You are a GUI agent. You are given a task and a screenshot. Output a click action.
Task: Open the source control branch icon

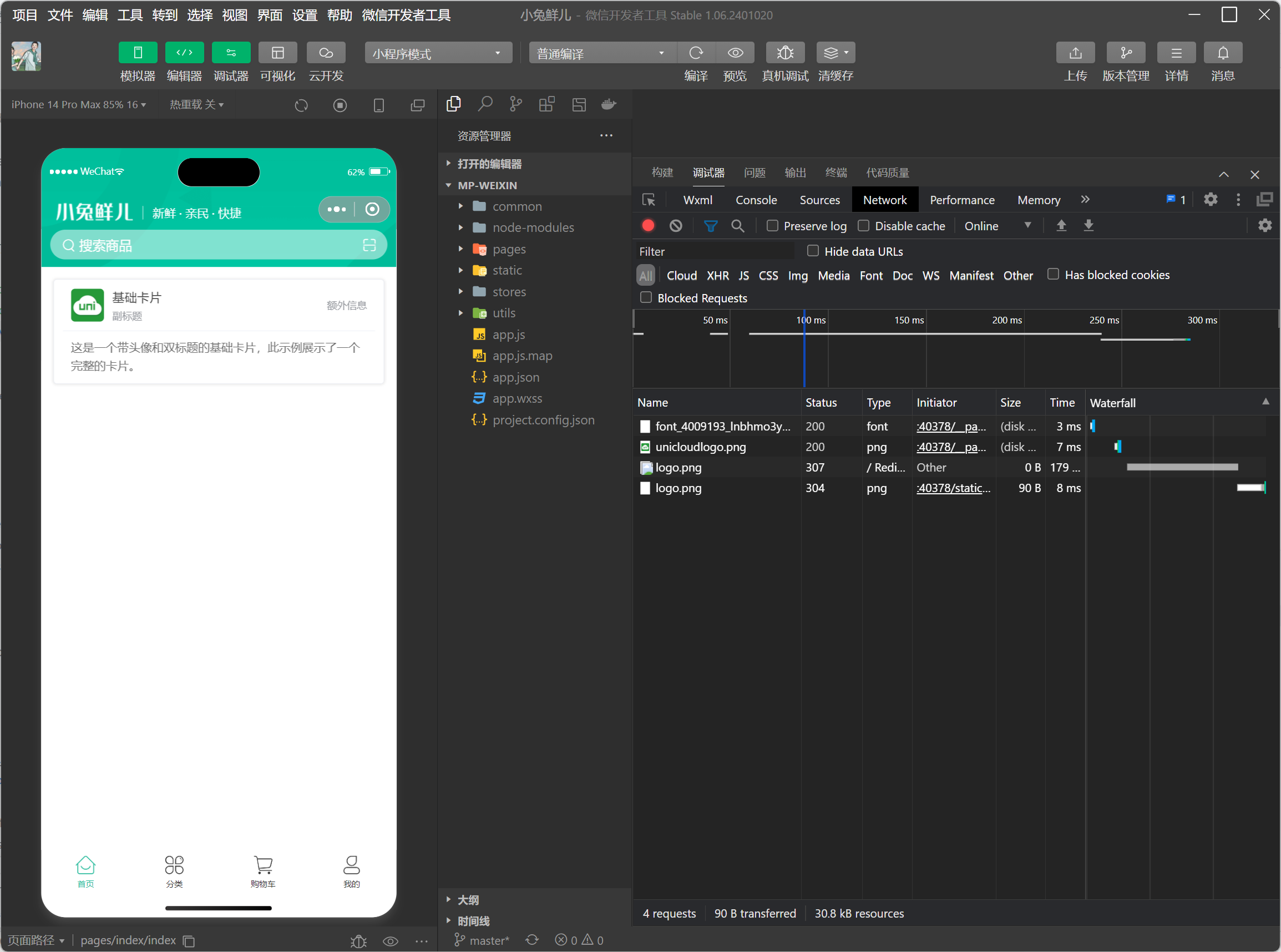(x=516, y=104)
